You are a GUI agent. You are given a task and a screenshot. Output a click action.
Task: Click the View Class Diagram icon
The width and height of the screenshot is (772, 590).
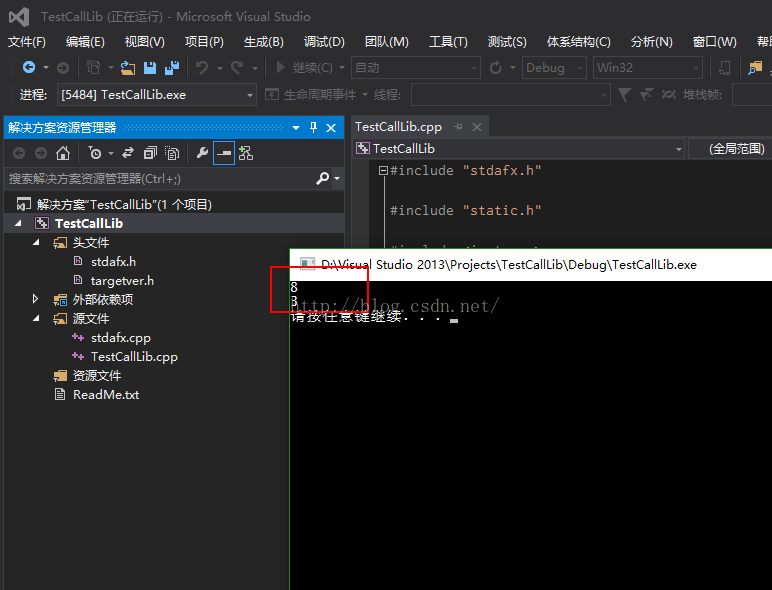[x=246, y=153]
